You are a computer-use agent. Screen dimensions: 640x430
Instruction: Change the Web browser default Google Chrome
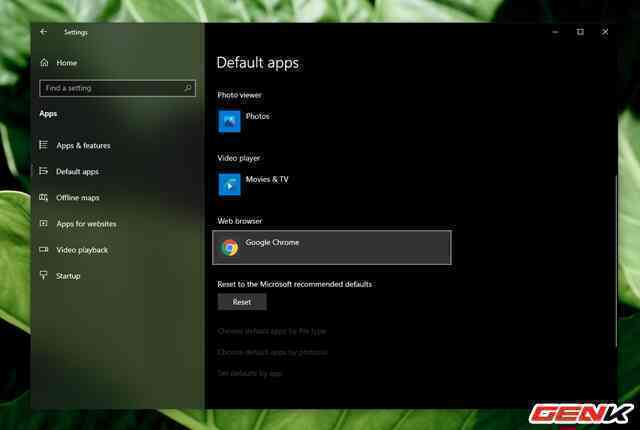[x=332, y=248]
